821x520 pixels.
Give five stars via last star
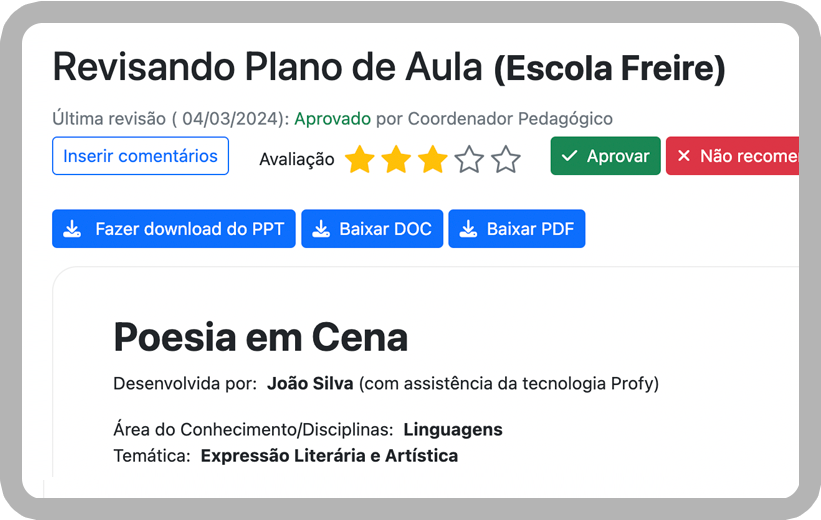coord(506,159)
